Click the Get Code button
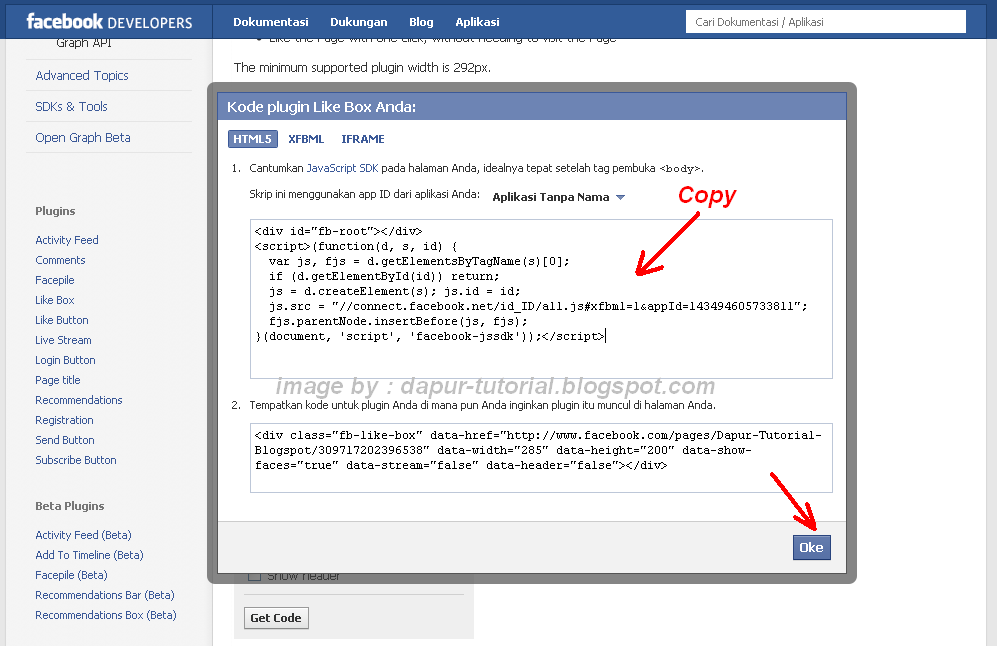 [276, 618]
